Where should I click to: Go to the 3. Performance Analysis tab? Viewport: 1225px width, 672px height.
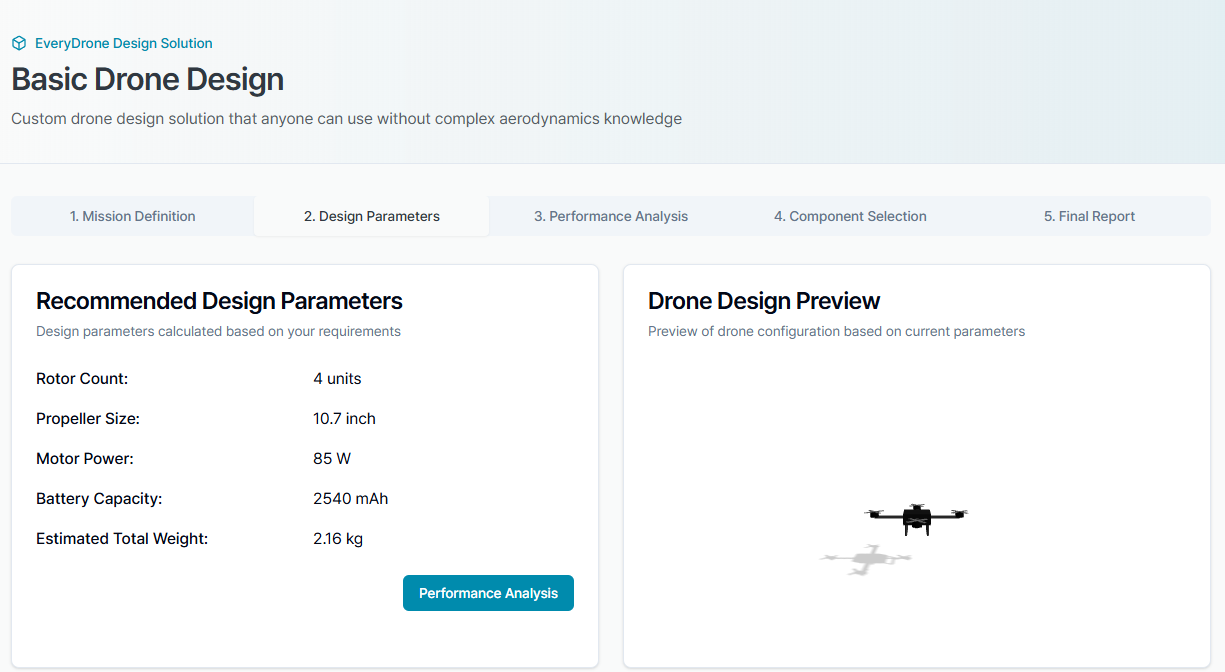611,216
